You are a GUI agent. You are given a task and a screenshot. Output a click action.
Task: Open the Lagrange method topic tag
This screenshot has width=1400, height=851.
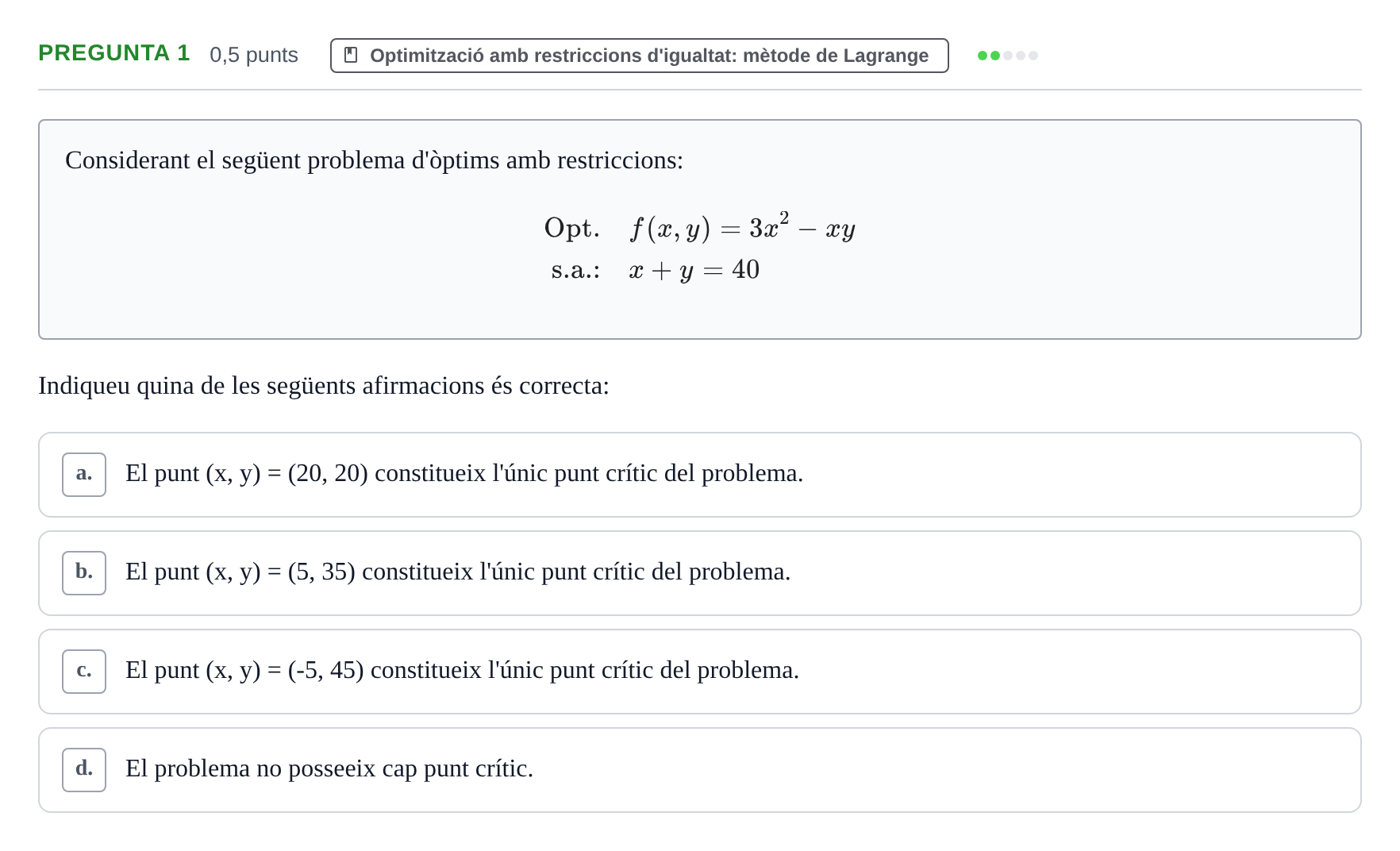click(640, 56)
